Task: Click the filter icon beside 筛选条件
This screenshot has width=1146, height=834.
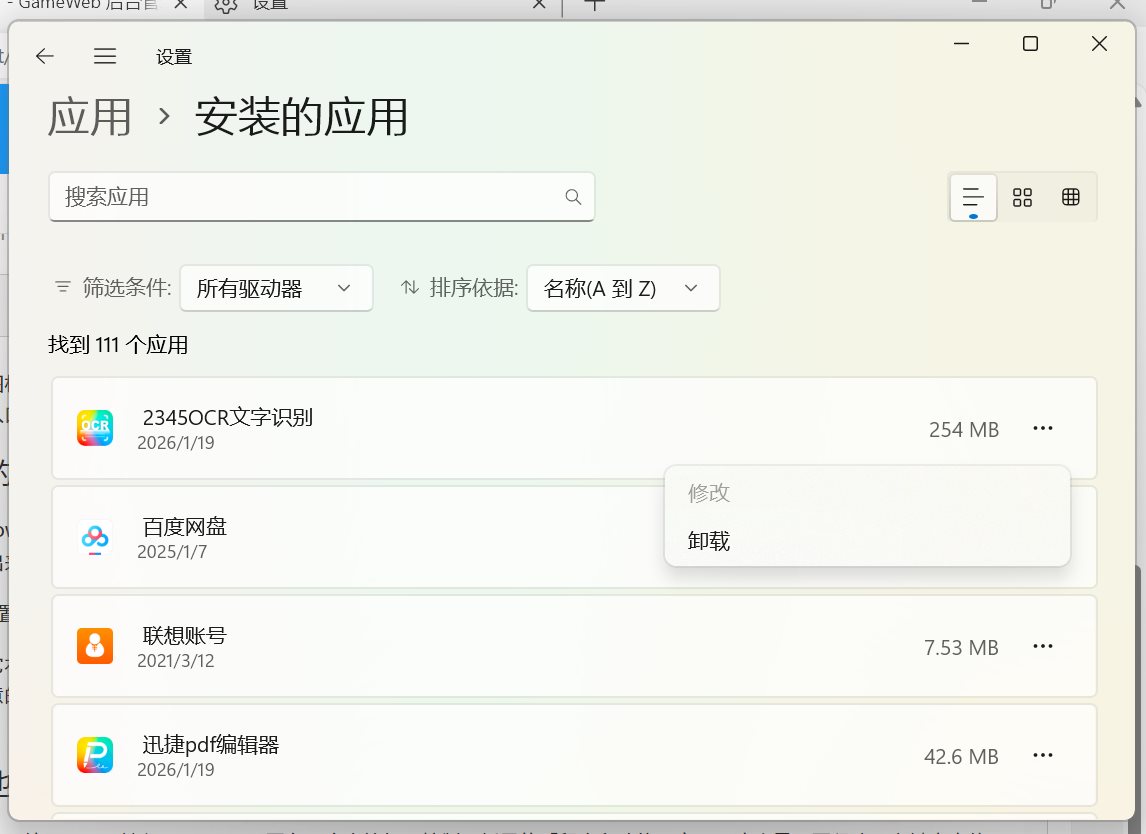Action: click(63, 287)
